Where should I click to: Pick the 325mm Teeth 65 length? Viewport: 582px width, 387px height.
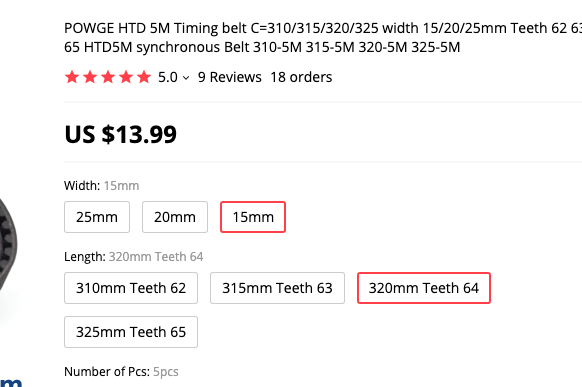pyautogui.click(x=131, y=332)
